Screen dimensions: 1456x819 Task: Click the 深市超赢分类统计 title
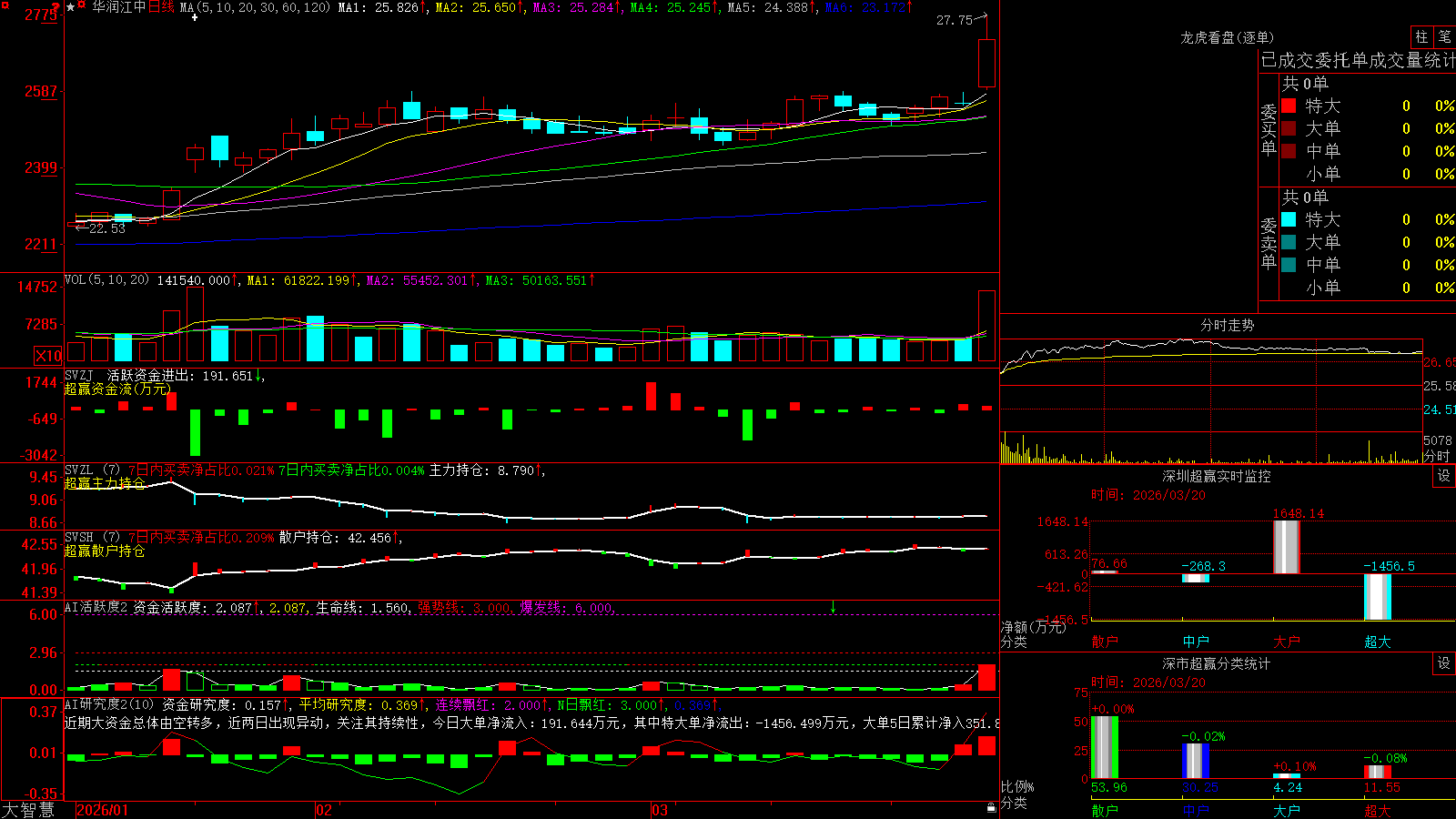[1217, 663]
